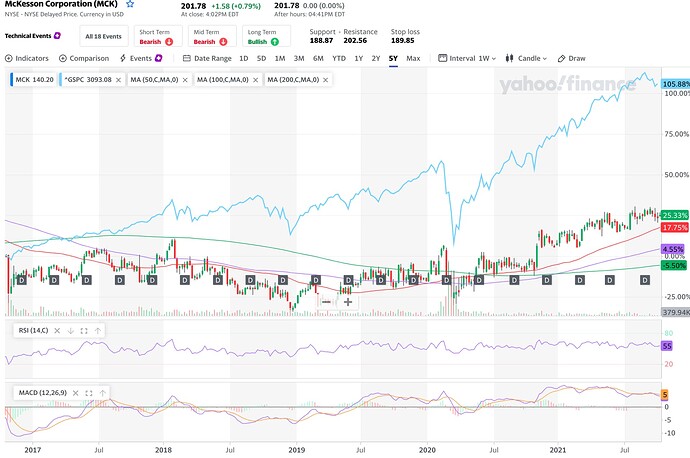Click the MA (200,C,MA,0) label
Screen dimensions: 690x458
coord(293,80)
